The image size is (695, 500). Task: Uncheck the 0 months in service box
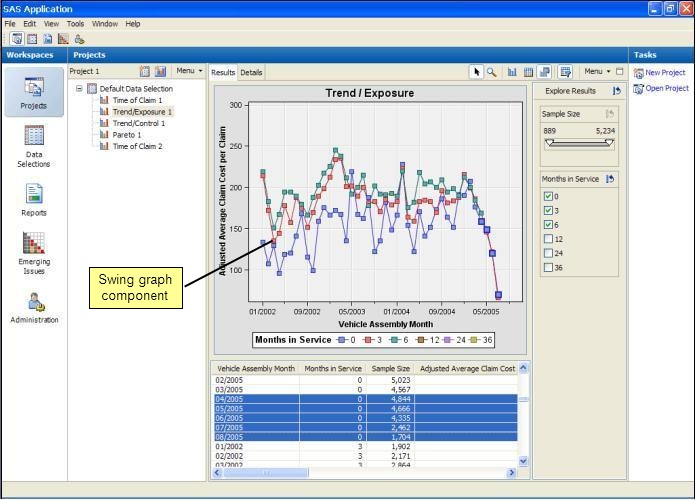pos(548,196)
